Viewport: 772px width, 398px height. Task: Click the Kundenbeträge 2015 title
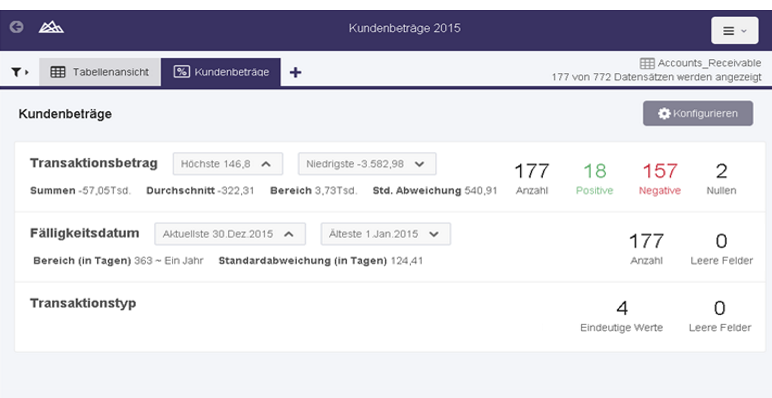pyautogui.click(x=405, y=28)
